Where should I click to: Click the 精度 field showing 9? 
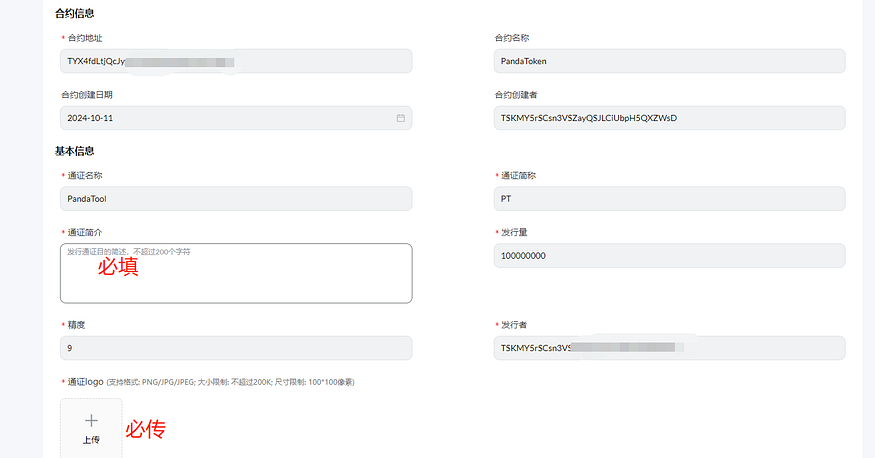pyautogui.click(x=236, y=348)
